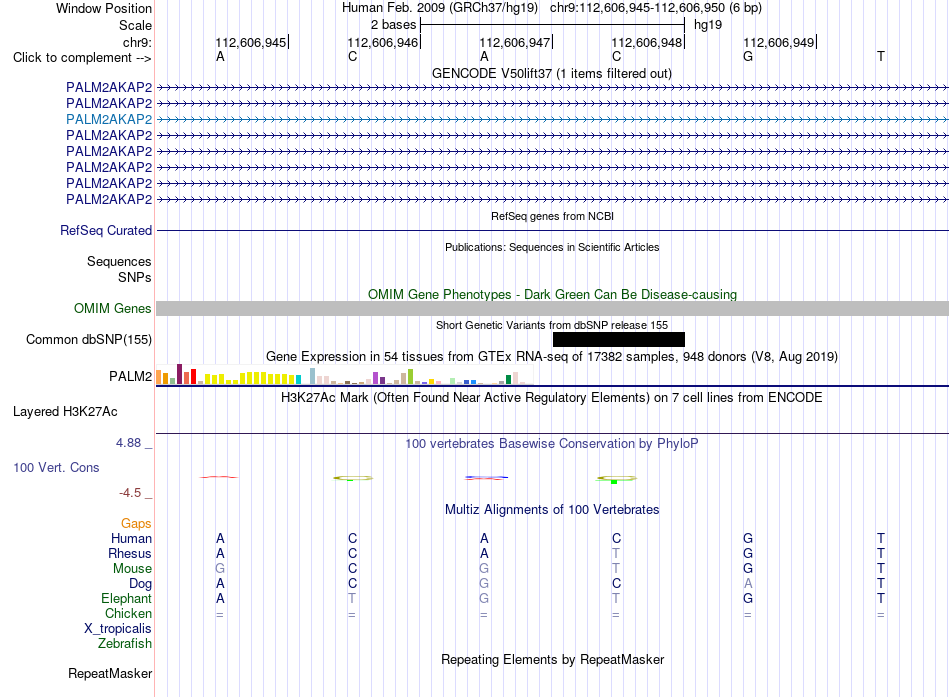Click 'RefSeq genes from NCBI' track title
The width and height of the screenshot is (950, 697).
click(552, 216)
